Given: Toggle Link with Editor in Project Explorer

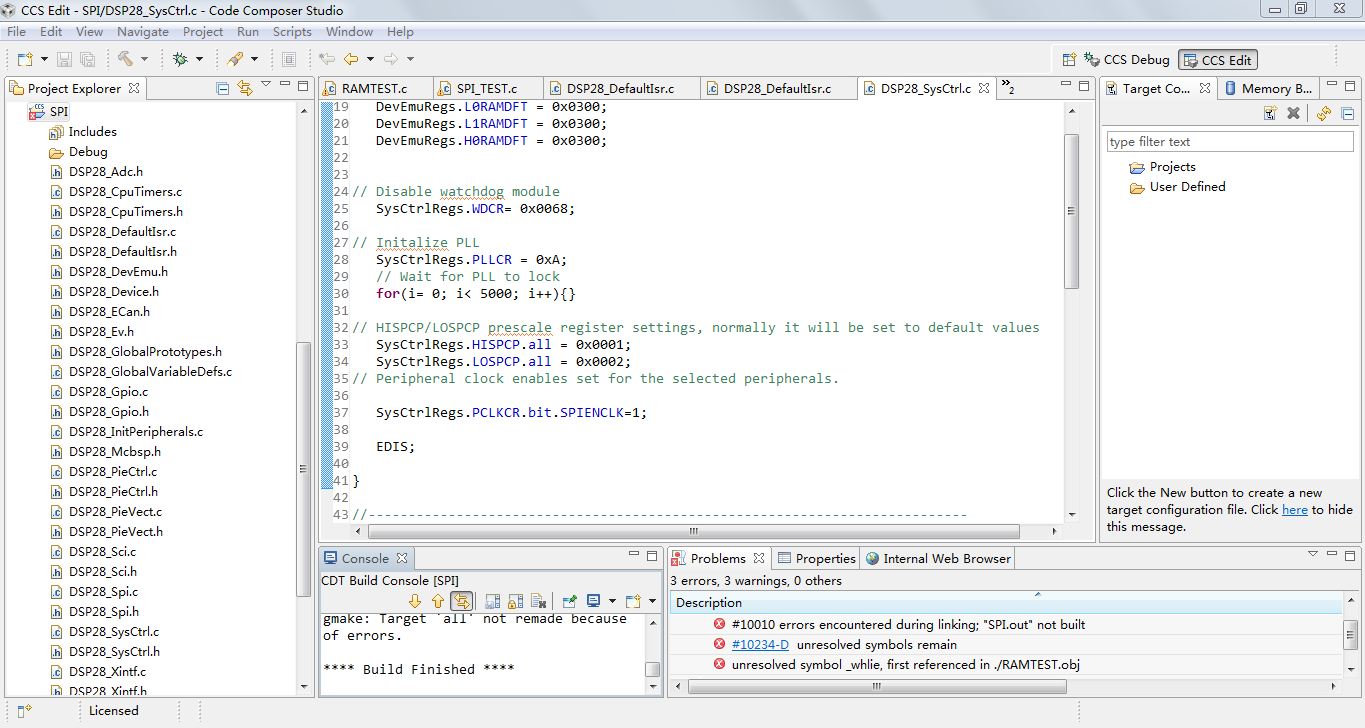Looking at the screenshot, I should tap(245, 88).
